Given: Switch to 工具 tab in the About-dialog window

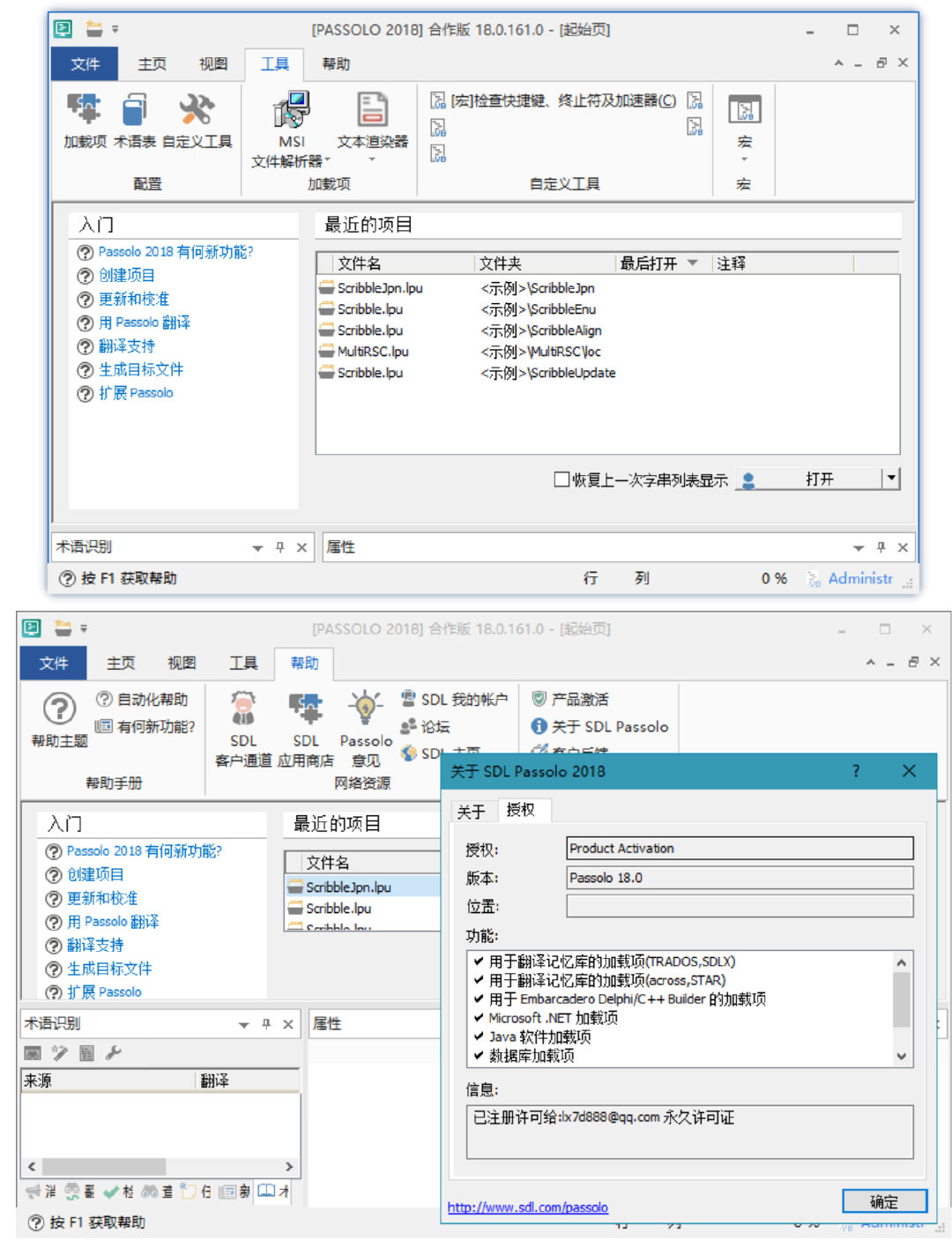Looking at the screenshot, I should pos(243,663).
